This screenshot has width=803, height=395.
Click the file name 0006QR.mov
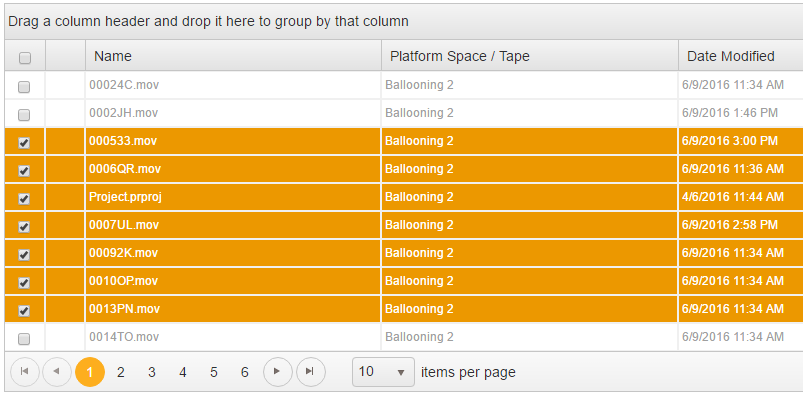[125, 169]
